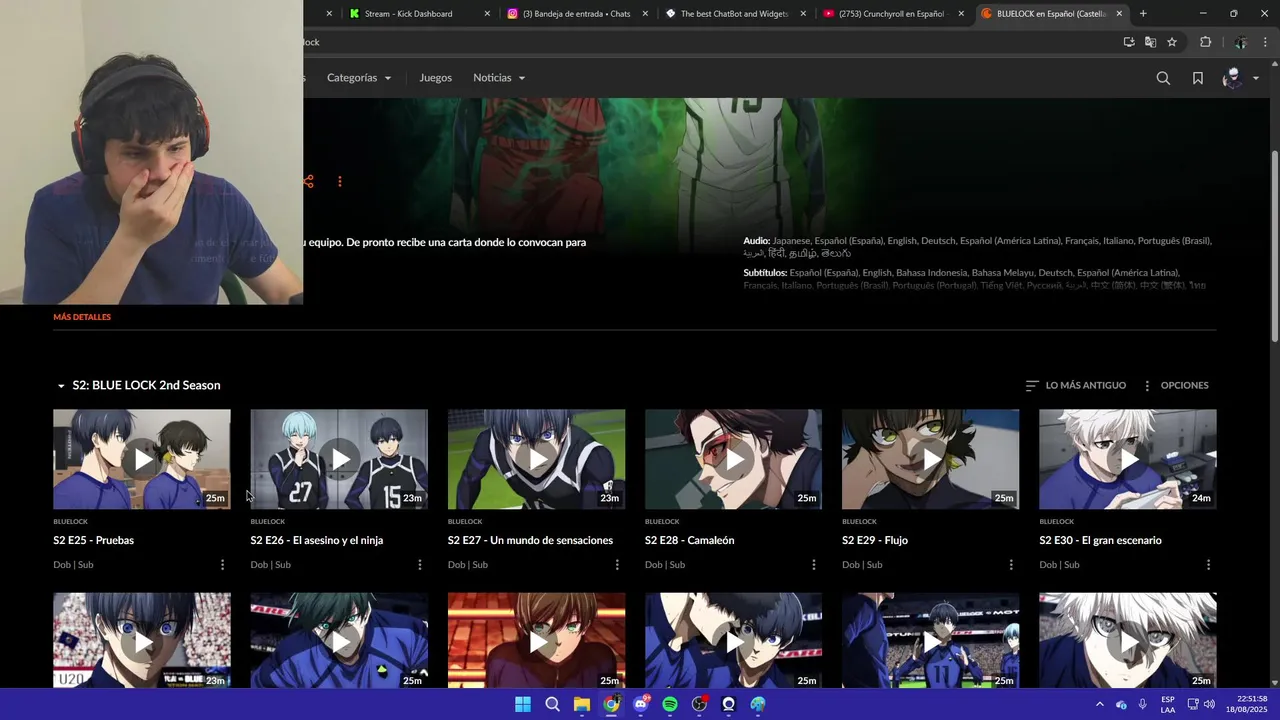This screenshot has height=720, width=1280.
Task: Open Discord from the taskbar
Action: (x=641, y=704)
